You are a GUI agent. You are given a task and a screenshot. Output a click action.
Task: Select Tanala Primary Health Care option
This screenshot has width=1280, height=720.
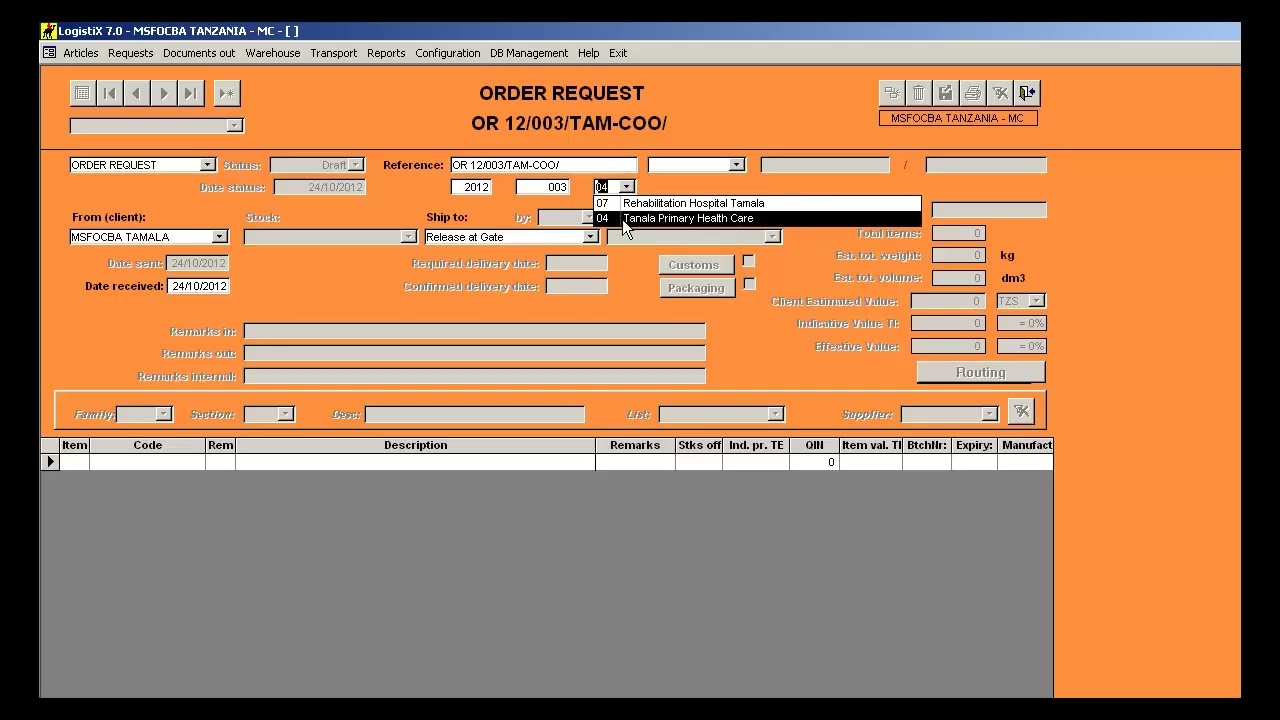coord(757,218)
